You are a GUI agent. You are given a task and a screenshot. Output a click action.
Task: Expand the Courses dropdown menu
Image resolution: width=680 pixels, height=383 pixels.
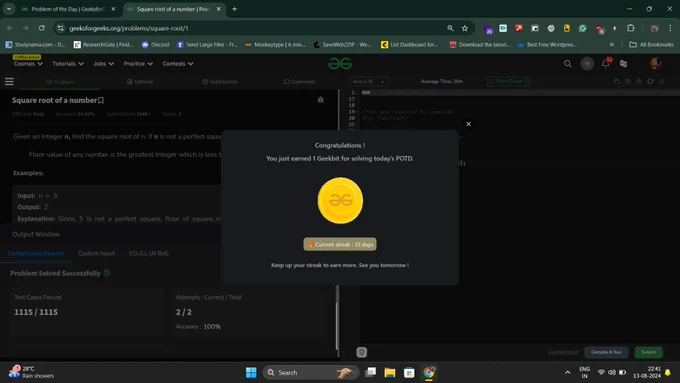28,64
